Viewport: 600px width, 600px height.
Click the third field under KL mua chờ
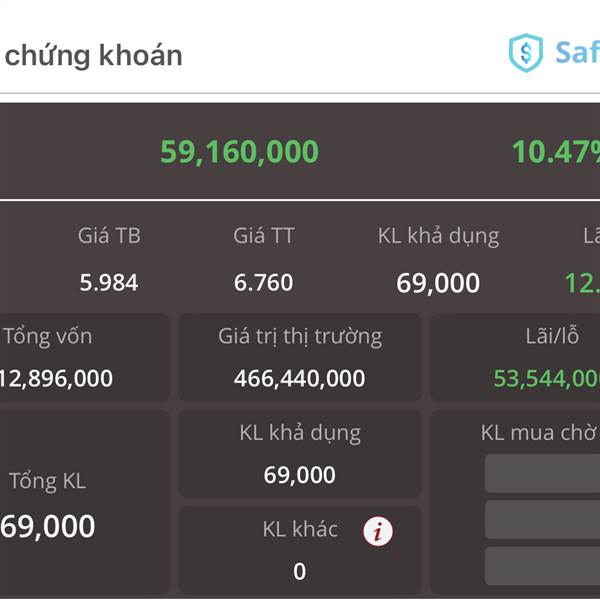click(542, 566)
